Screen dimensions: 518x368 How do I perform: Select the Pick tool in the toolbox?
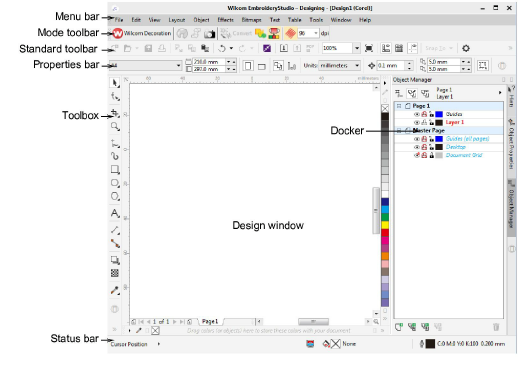tap(115, 83)
